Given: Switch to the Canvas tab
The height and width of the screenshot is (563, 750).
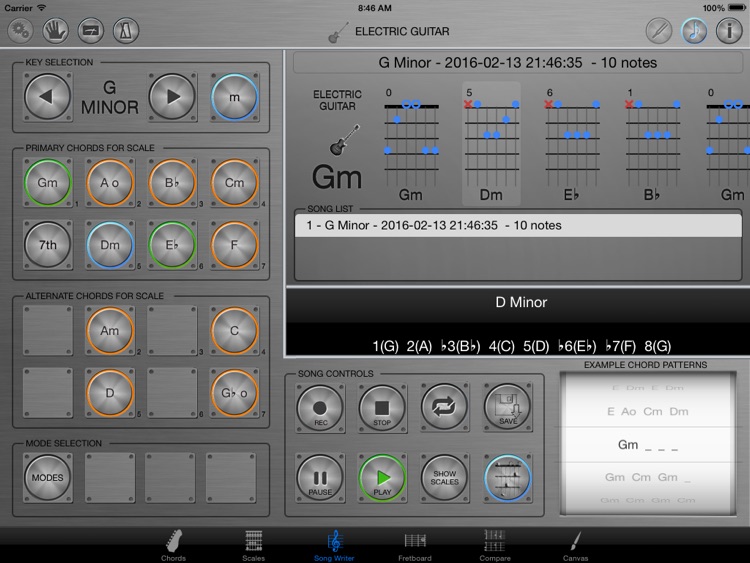Looking at the screenshot, I should [x=575, y=545].
